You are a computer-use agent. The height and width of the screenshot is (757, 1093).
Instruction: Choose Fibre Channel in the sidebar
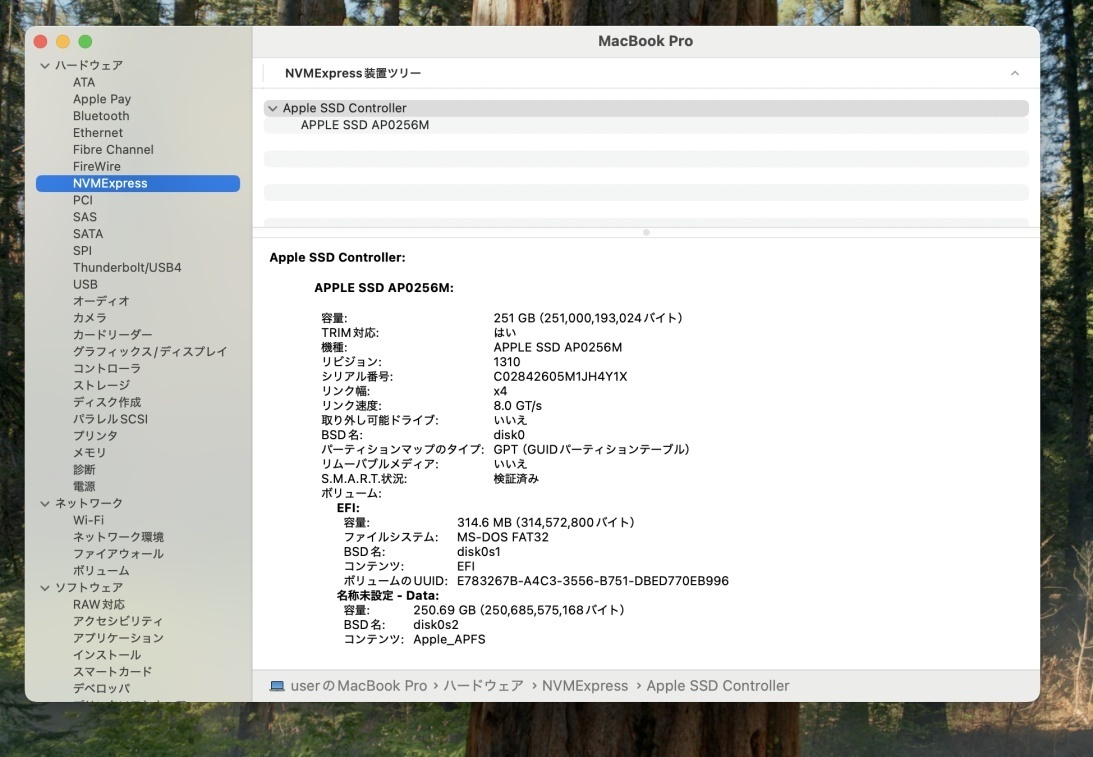pos(113,149)
